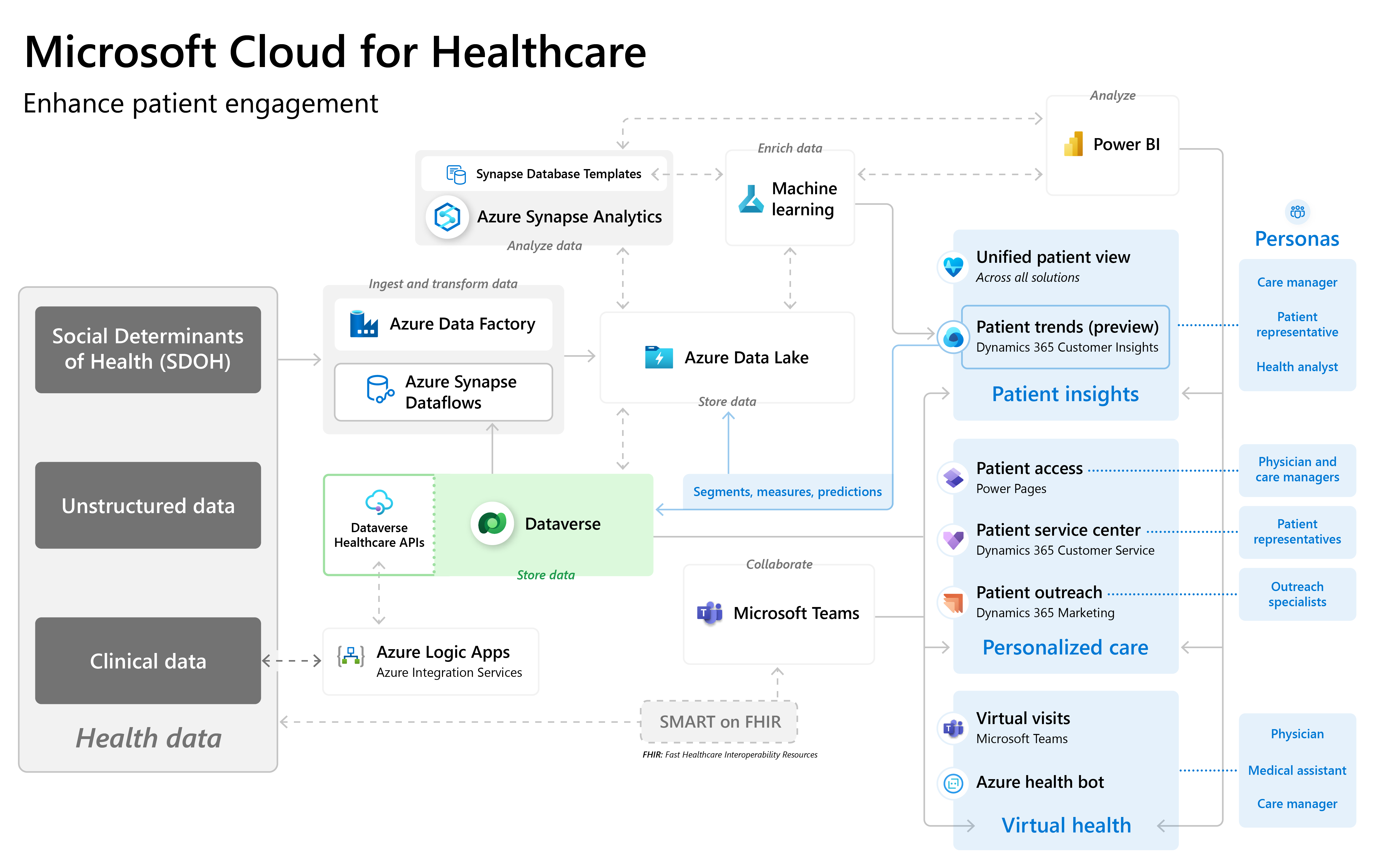Click the Azure Integration Services subtitle

[x=449, y=673]
